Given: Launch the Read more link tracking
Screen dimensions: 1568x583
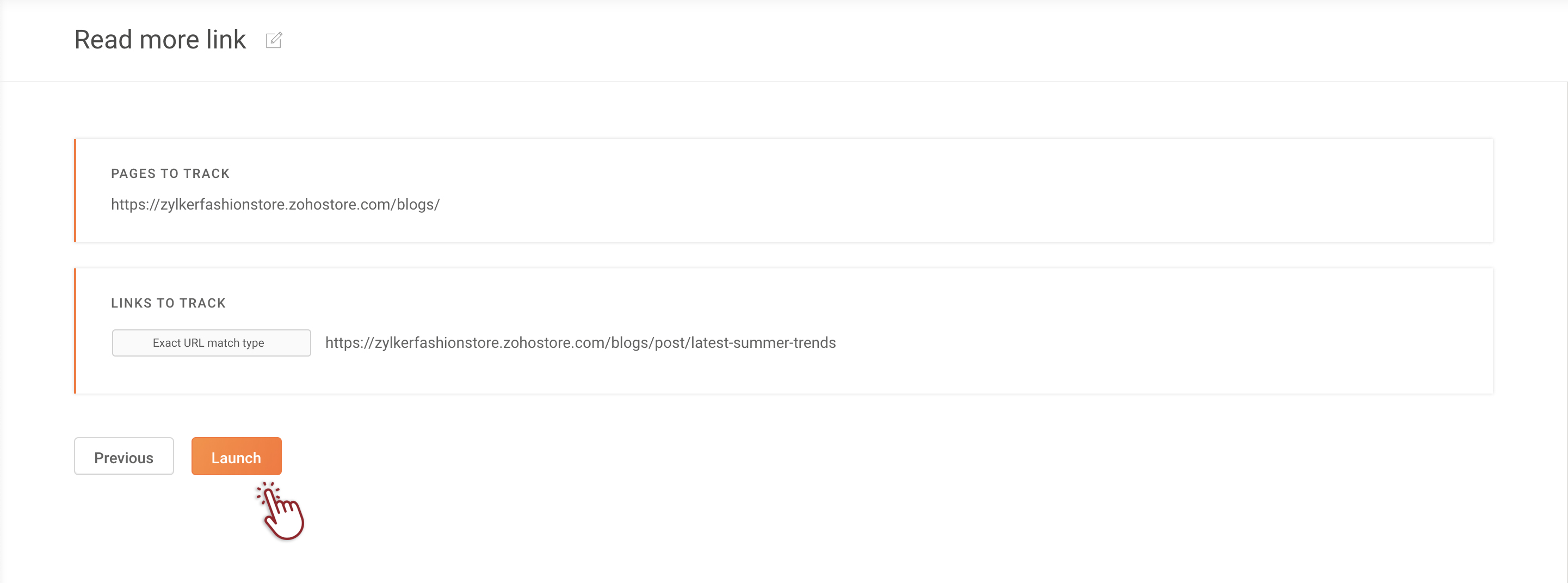Looking at the screenshot, I should click(x=236, y=456).
